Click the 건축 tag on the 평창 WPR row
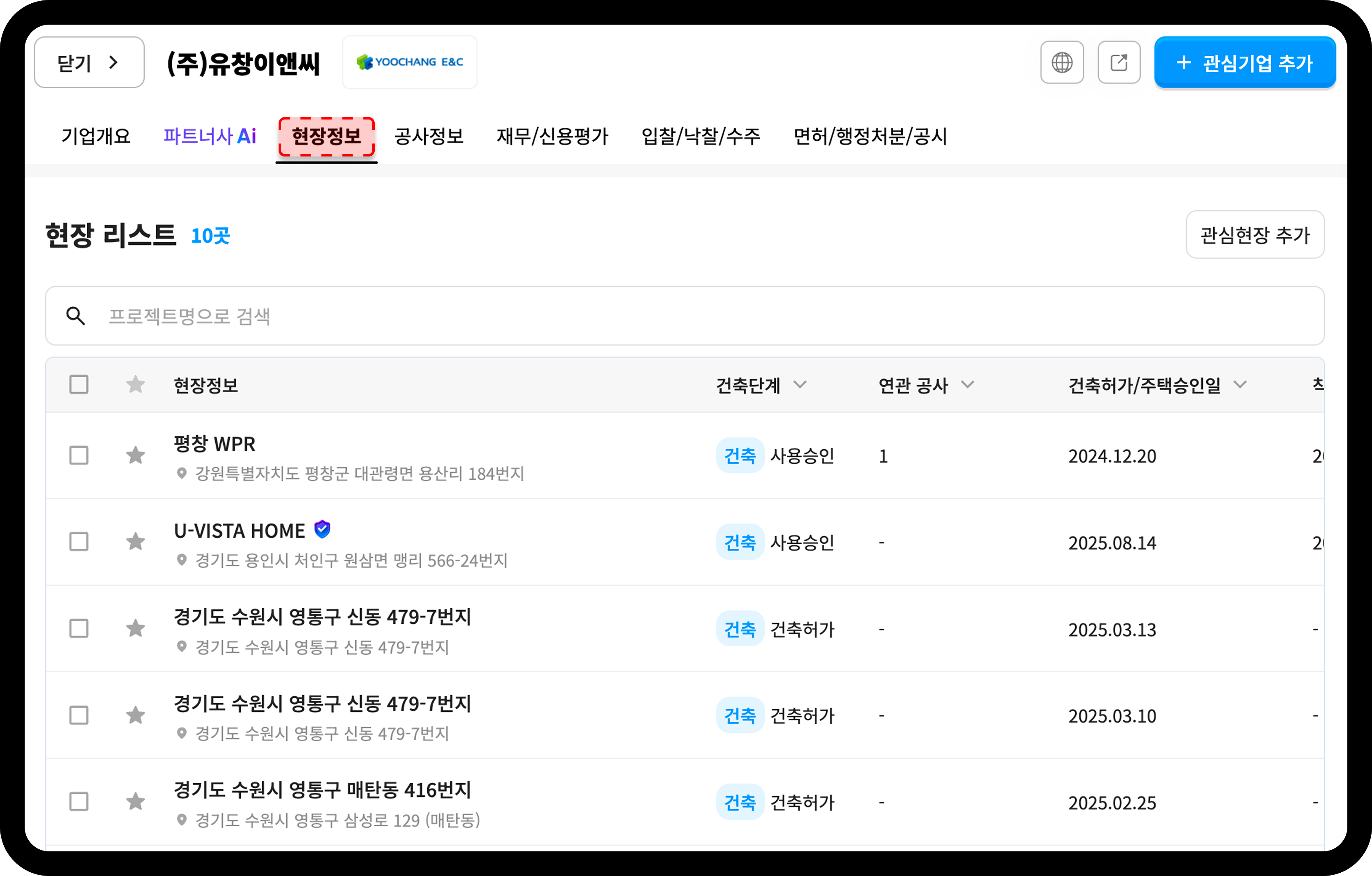Viewport: 1372px width, 876px height. pos(740,455)
